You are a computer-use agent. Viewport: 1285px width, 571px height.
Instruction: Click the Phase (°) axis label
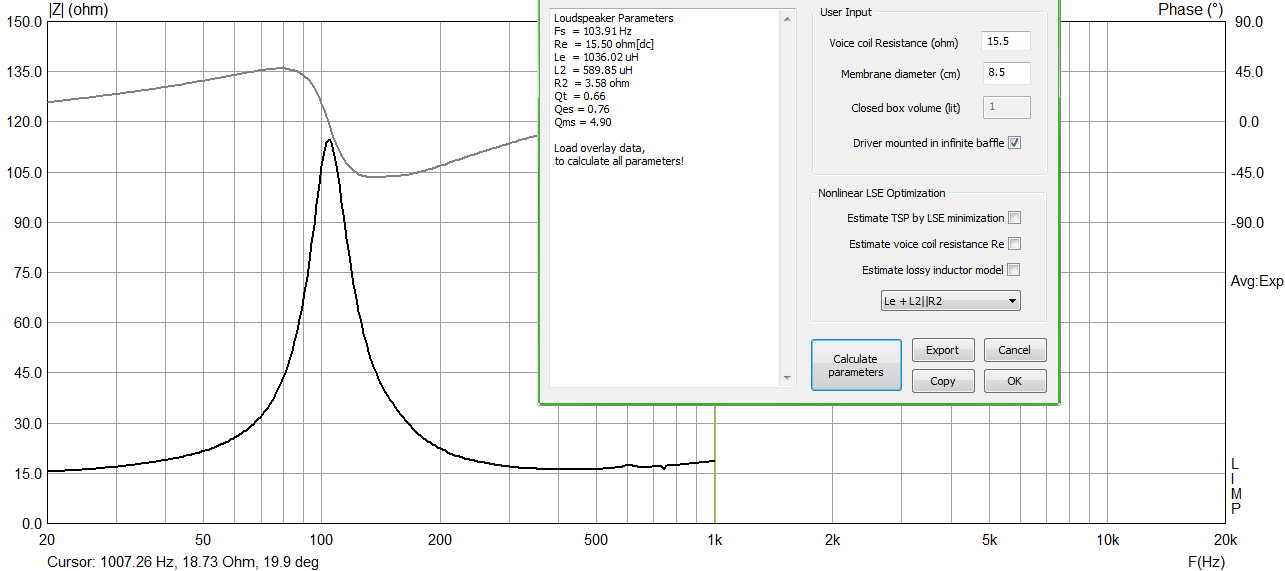[x=1190, y=9]
